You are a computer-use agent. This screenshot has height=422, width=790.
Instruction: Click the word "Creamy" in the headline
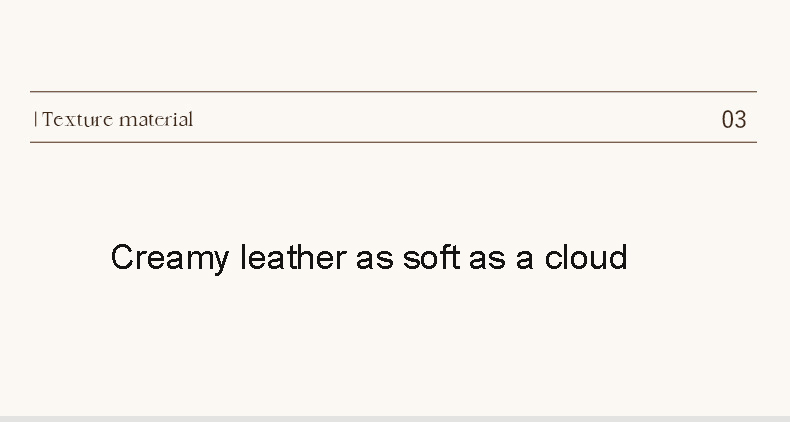tap(169, 259)
